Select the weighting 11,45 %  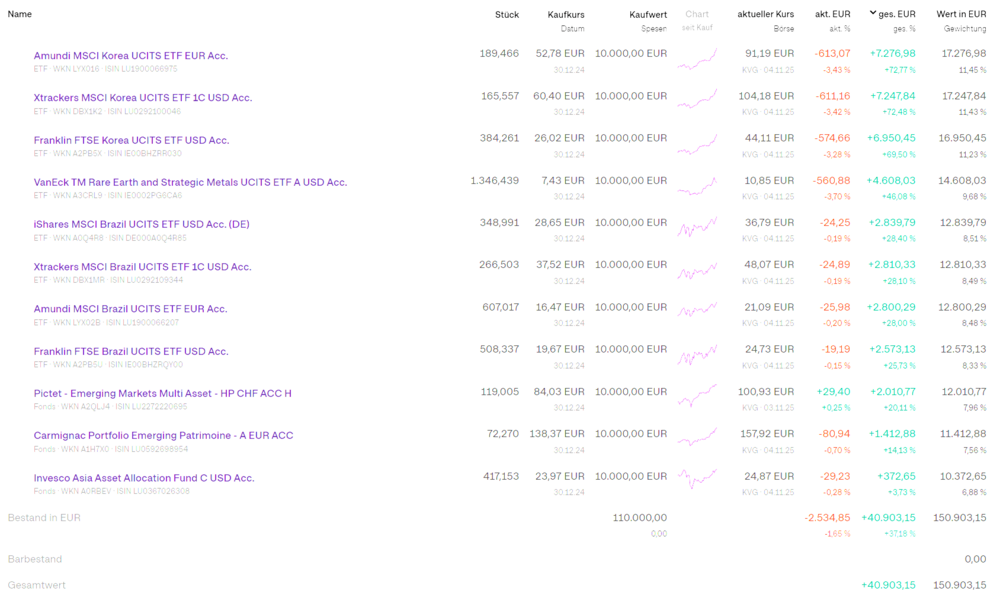(x=973, y=70)
